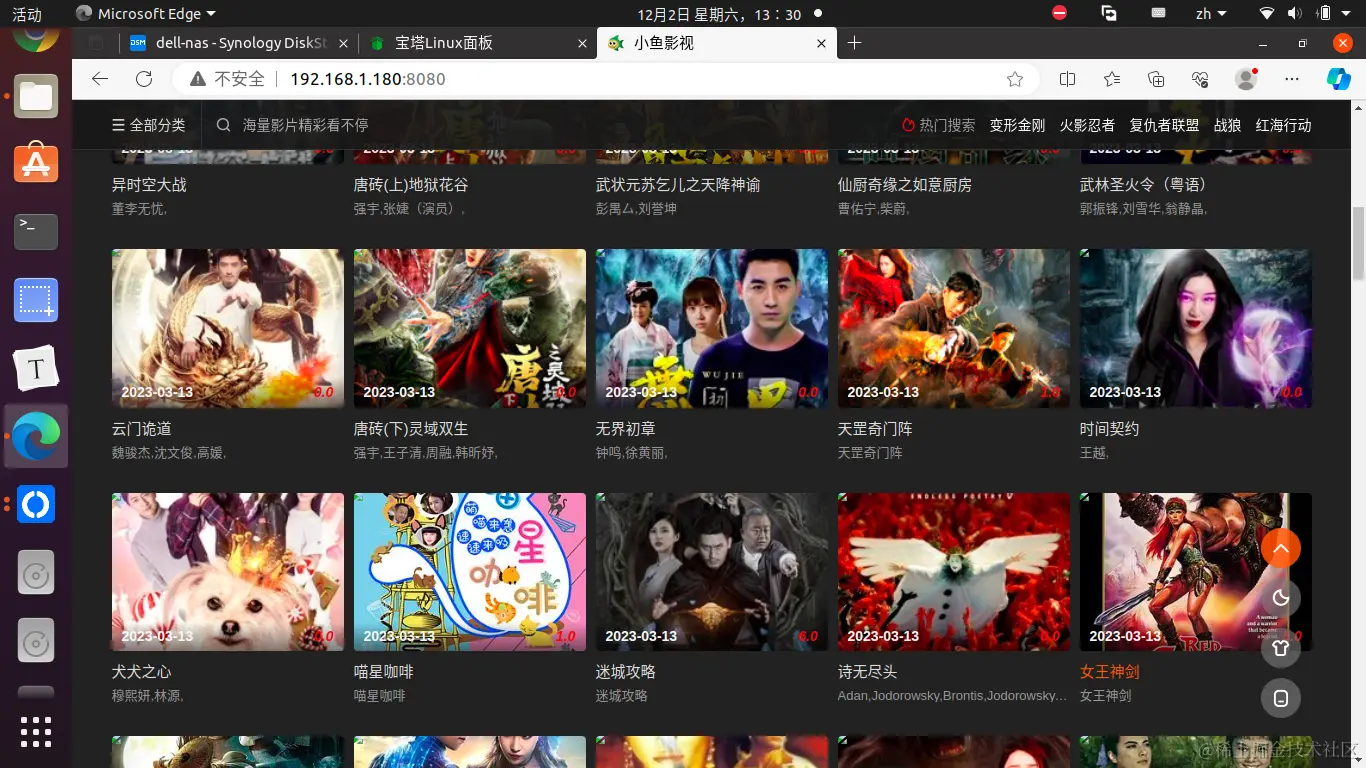Click the orange back-to-top arrow button

point(1281,548)
